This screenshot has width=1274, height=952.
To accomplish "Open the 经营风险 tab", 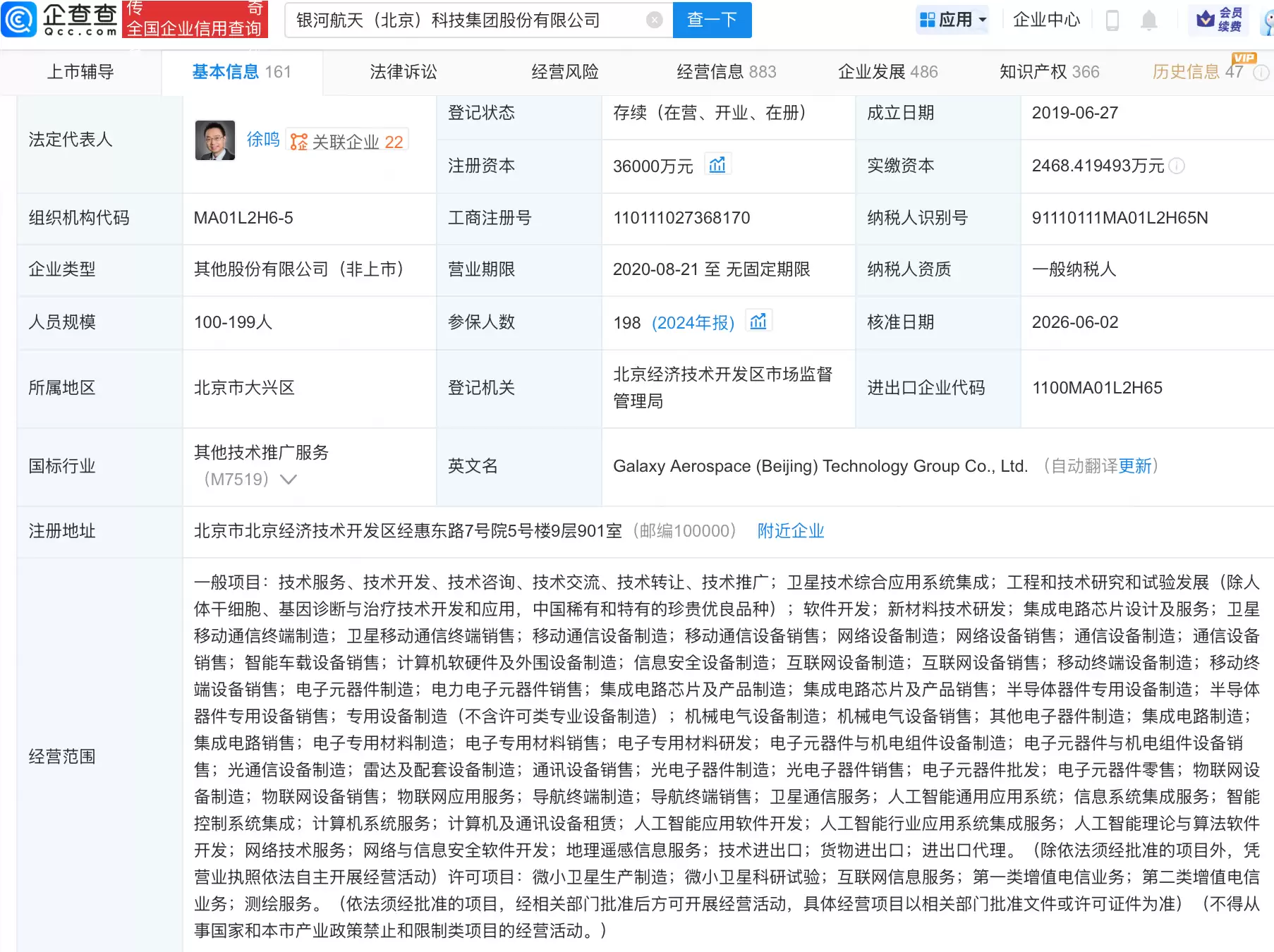I will coord(565,72).
